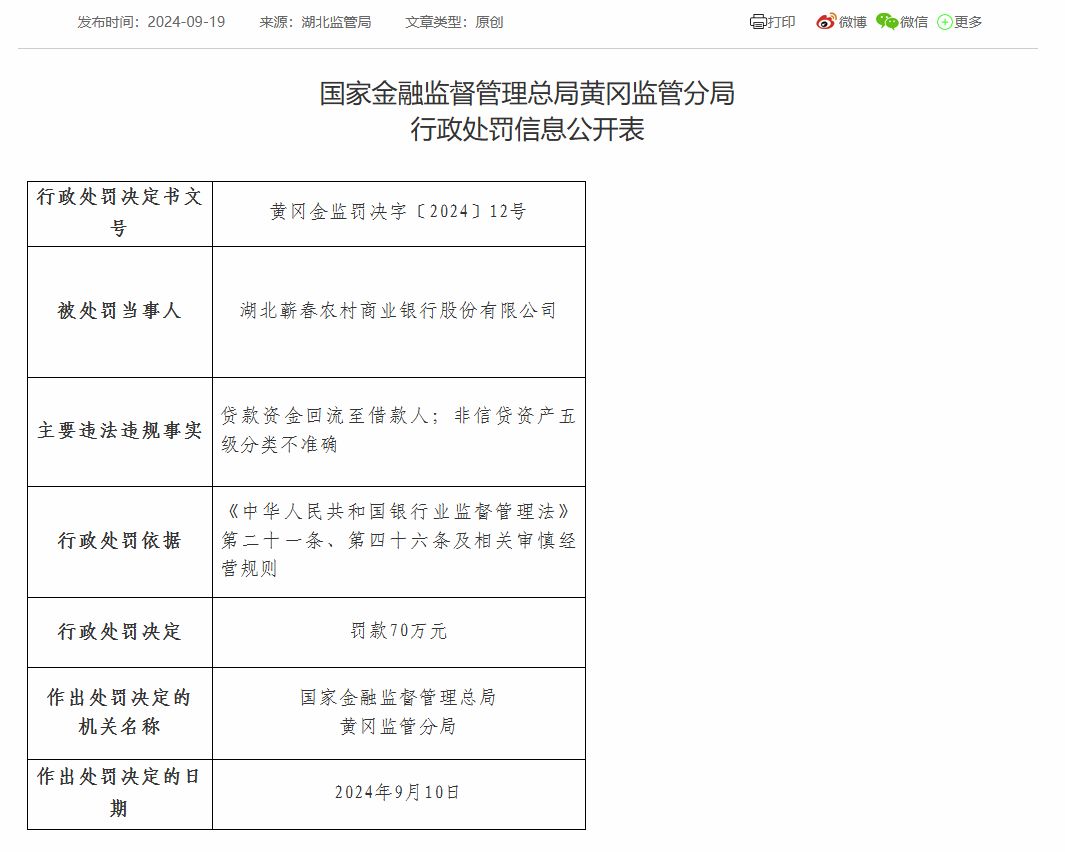Click the 打印 print link

[x=781, y=22]
